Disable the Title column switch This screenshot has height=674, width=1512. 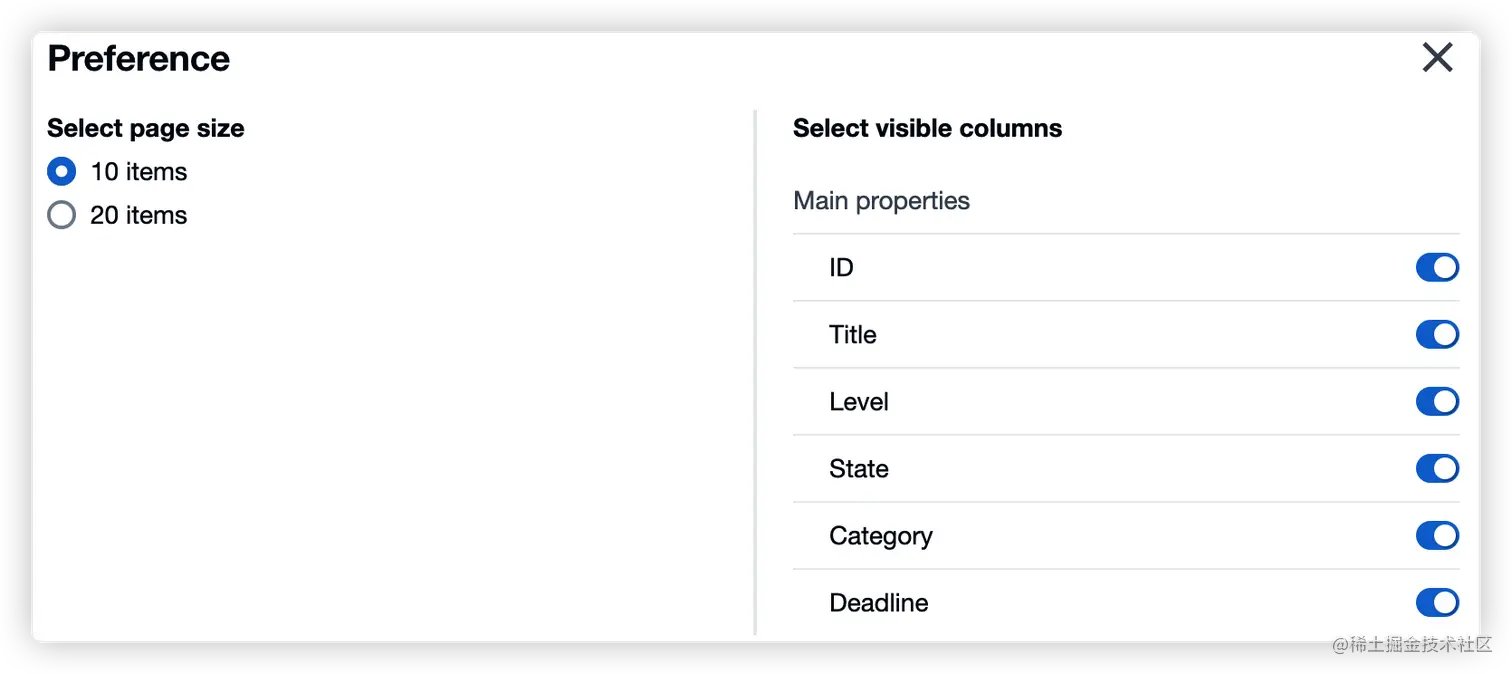1437,335
